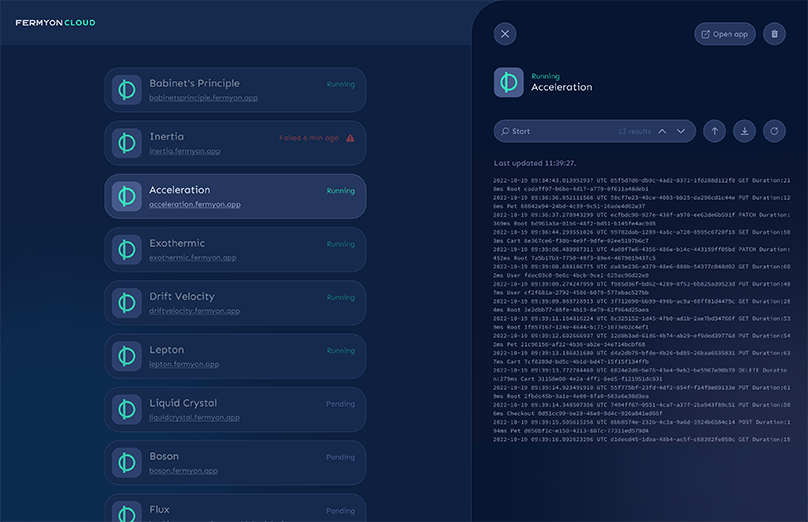The image size is (808, 522).
Task: Click the Drift Velocity app icon
Action: click(127, 303)
